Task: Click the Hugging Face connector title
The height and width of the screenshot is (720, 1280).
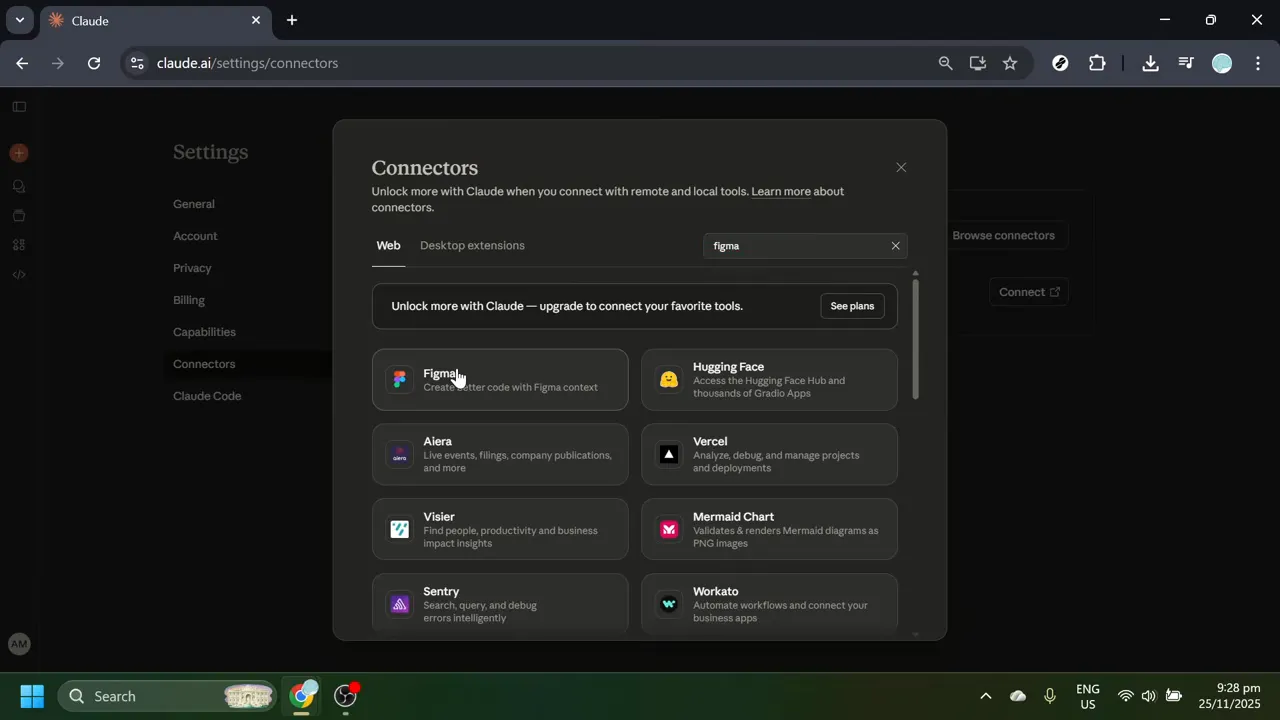Action: [728, 367]
